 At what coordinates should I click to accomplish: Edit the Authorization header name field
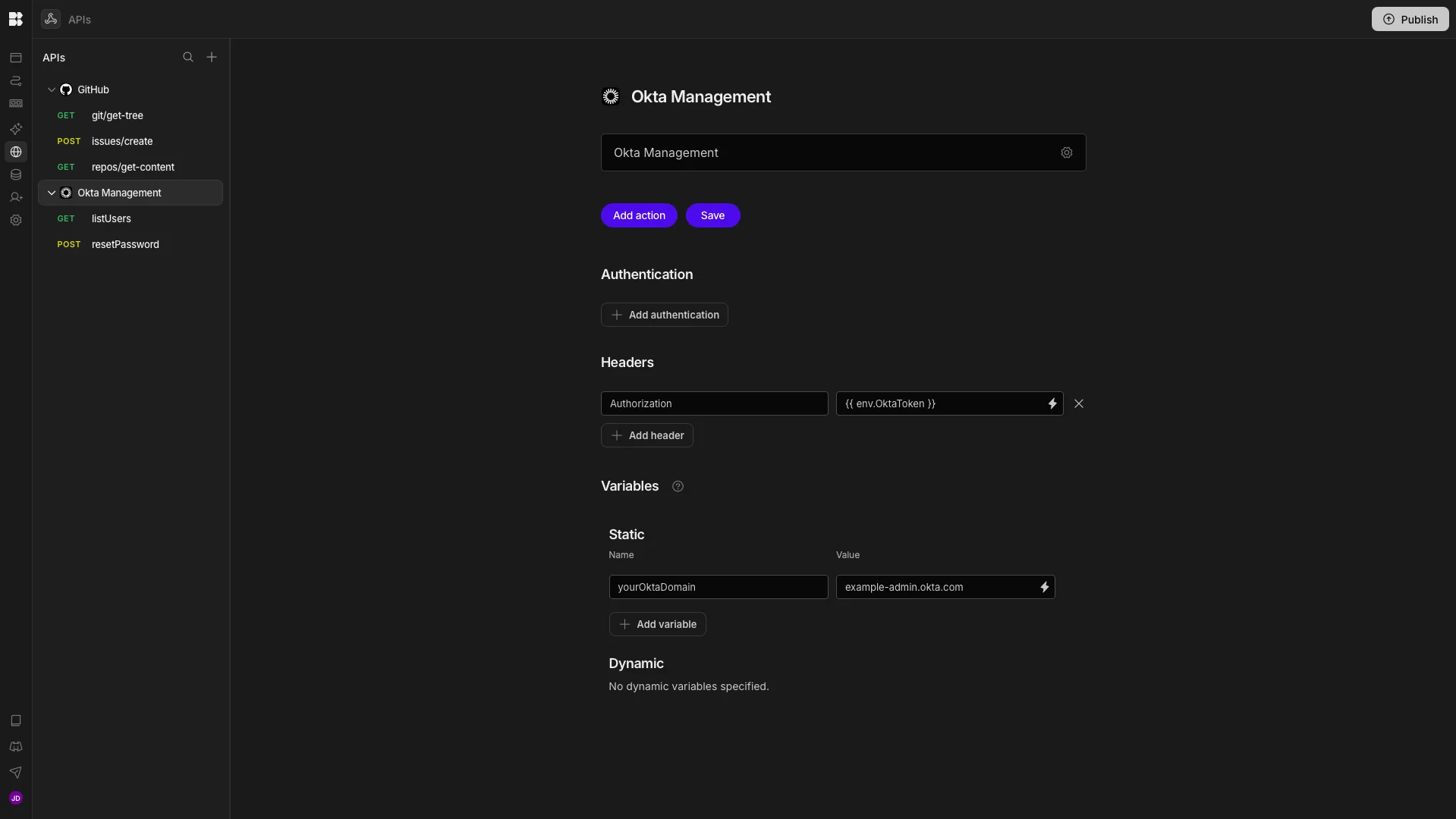(x=715, y=403)
